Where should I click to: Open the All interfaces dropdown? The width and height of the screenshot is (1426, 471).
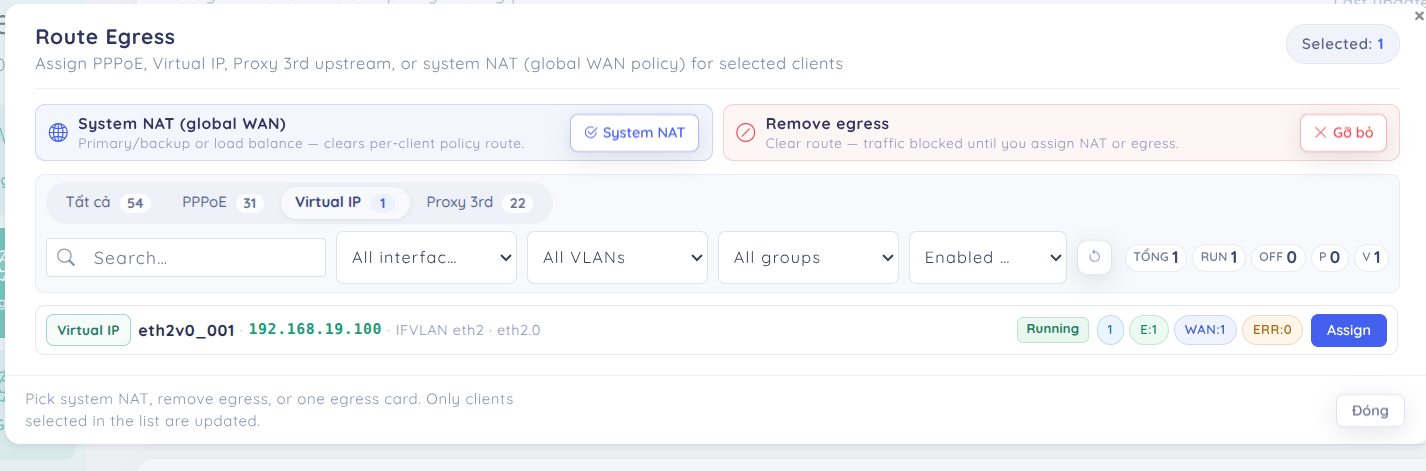426,257
